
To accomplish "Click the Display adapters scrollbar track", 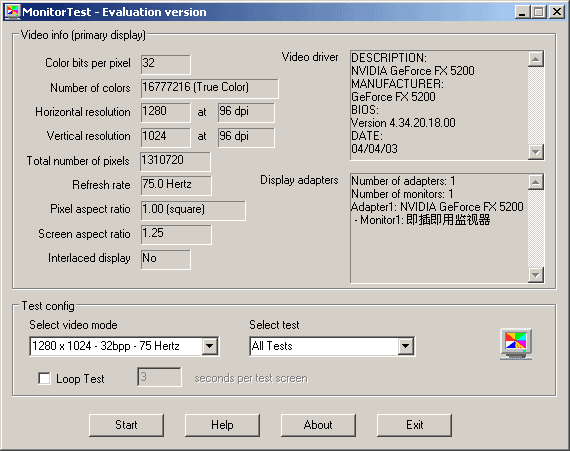I will (536, 228).
